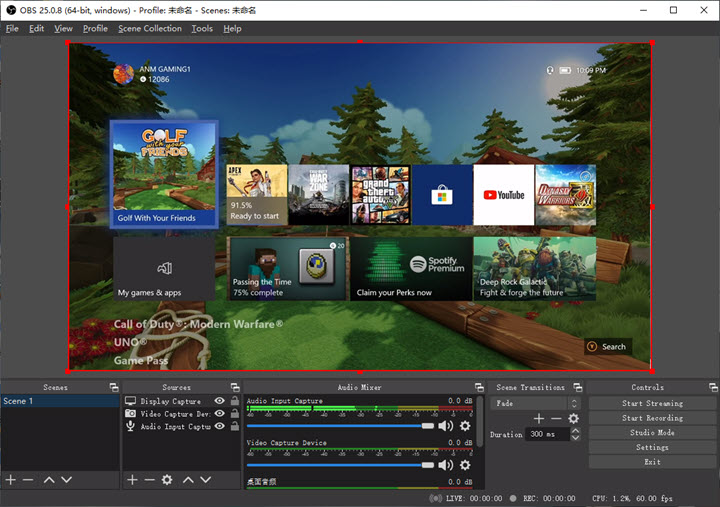Image resolution: width=720 pixels, height=507 pixels.
Task: Click the Start Recording button
Action: [x=652, y=418]
